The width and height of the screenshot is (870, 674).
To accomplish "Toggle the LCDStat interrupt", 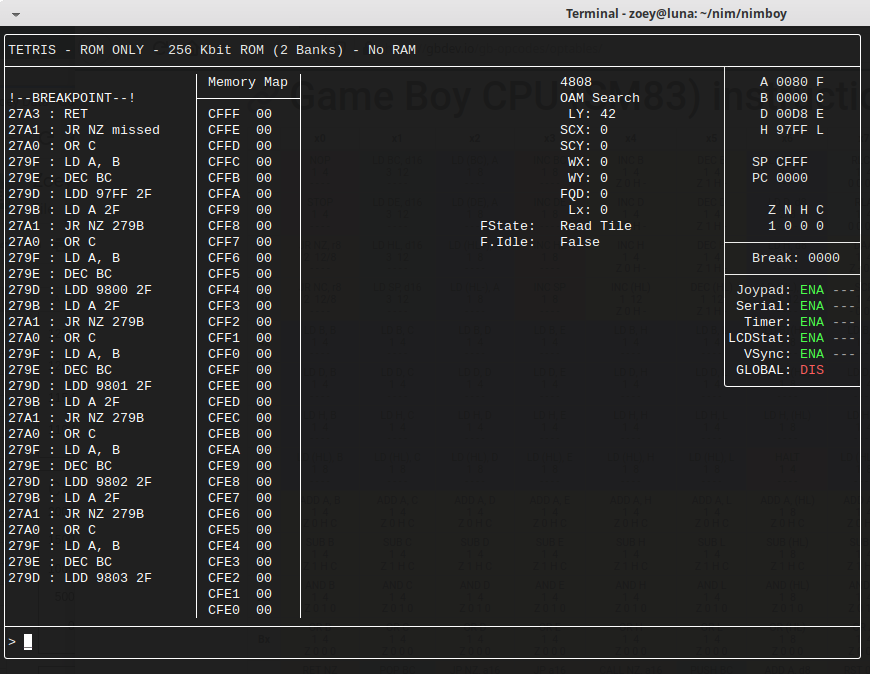I will (811, 338).
